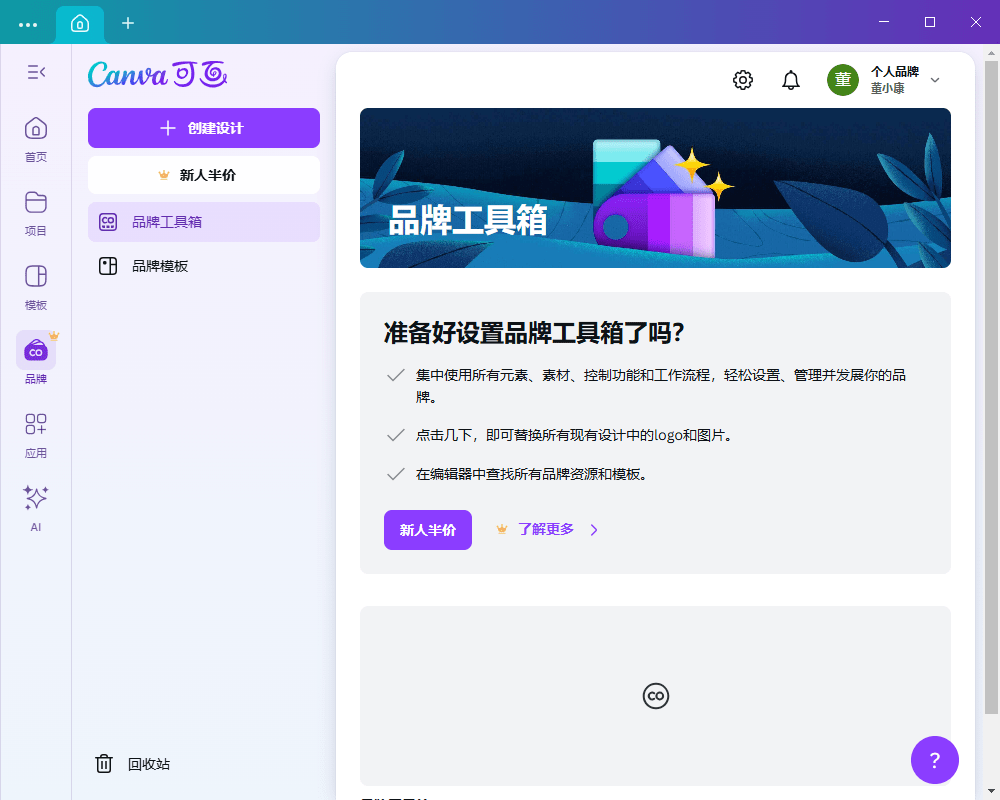Viewport: 1000px width, 800px height.
Task: Check notifications via the bell icon
Action: [x=791, y=79]
